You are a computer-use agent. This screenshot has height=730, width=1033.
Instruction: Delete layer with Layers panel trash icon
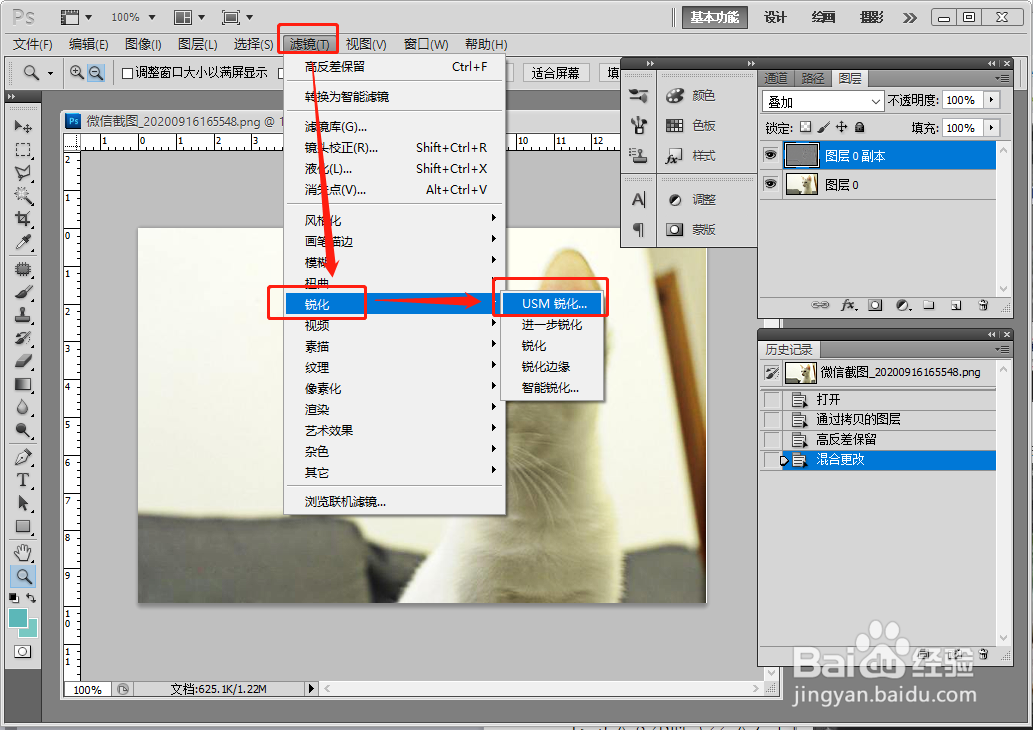tap(983, 305)
